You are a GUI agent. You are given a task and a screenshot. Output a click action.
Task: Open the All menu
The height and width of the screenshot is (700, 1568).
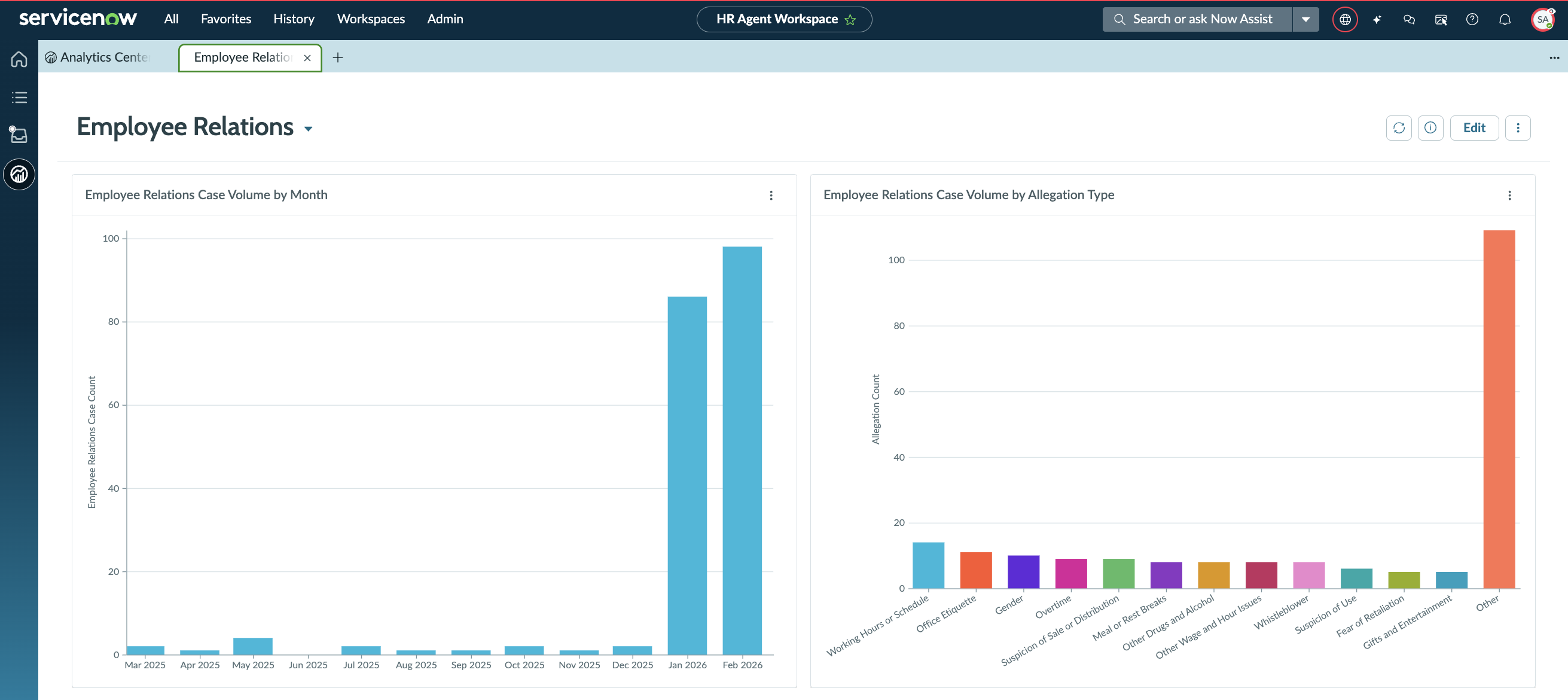coord(171,19)
